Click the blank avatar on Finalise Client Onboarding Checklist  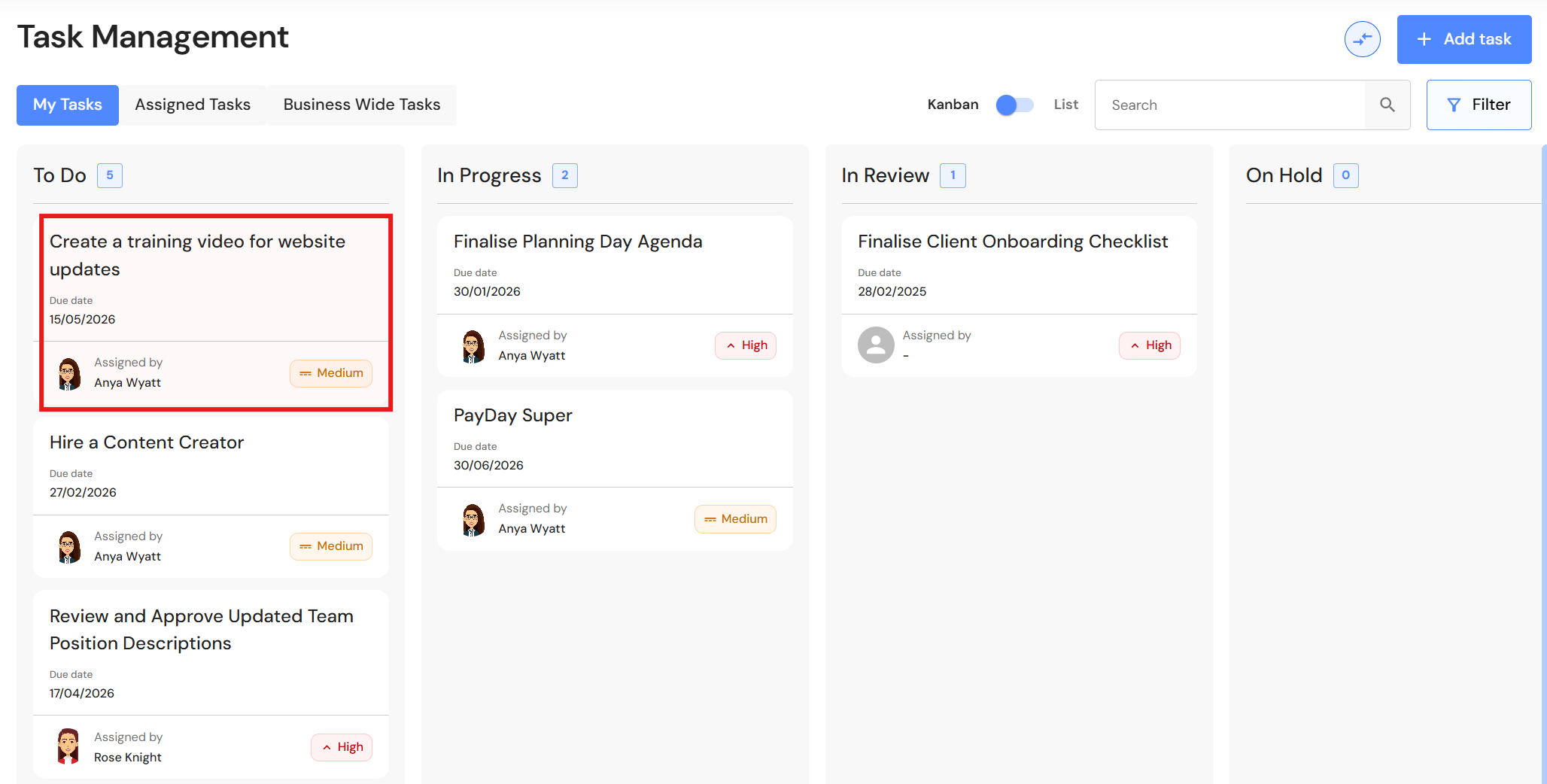[x=876, y=345]
